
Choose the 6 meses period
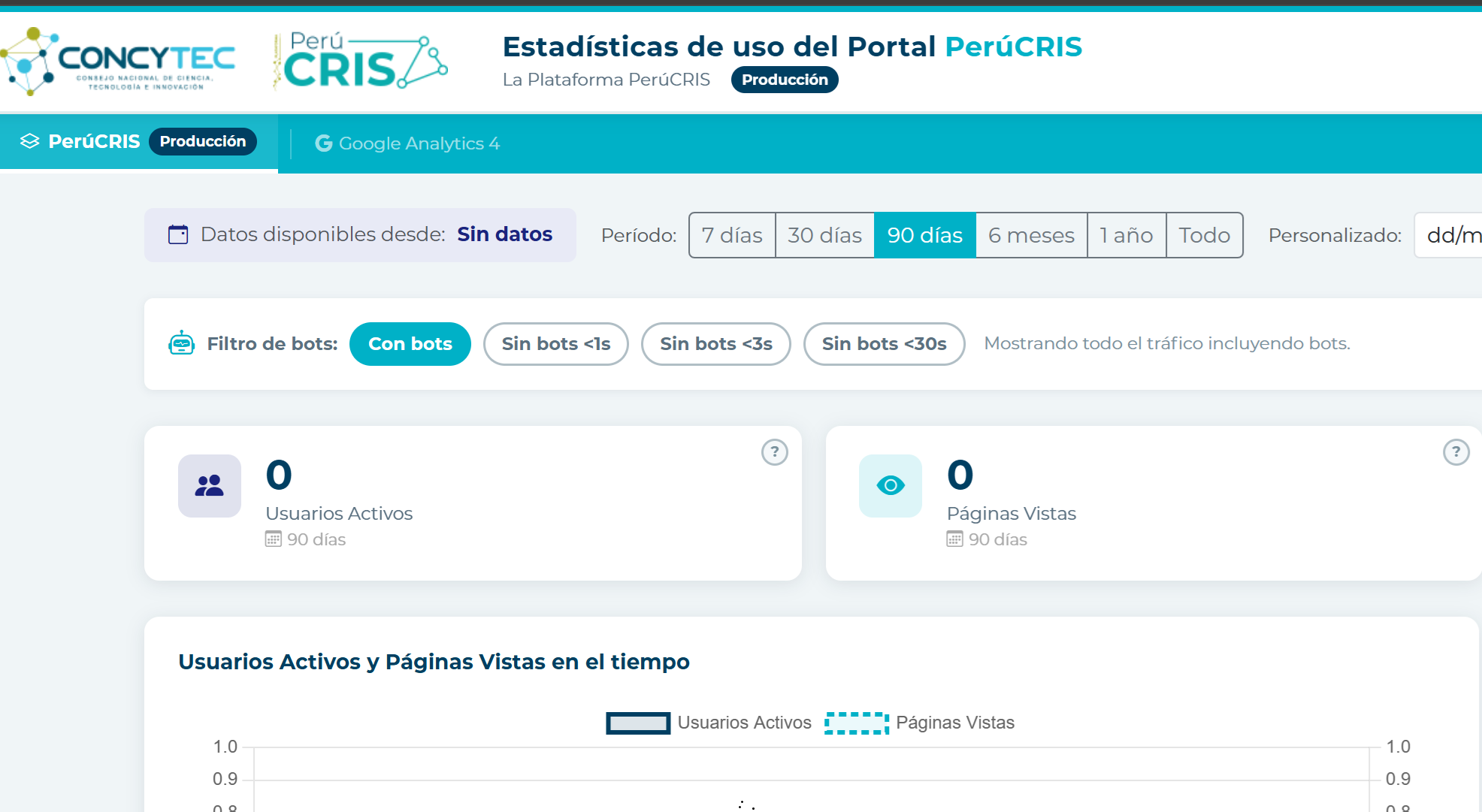(x=1031, y=235)
